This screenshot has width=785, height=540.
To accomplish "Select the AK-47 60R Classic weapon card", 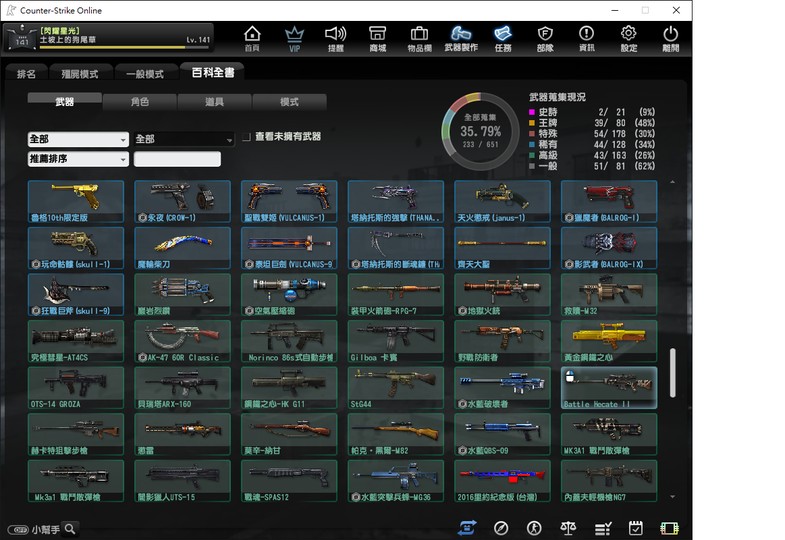I will pos(182,341).
